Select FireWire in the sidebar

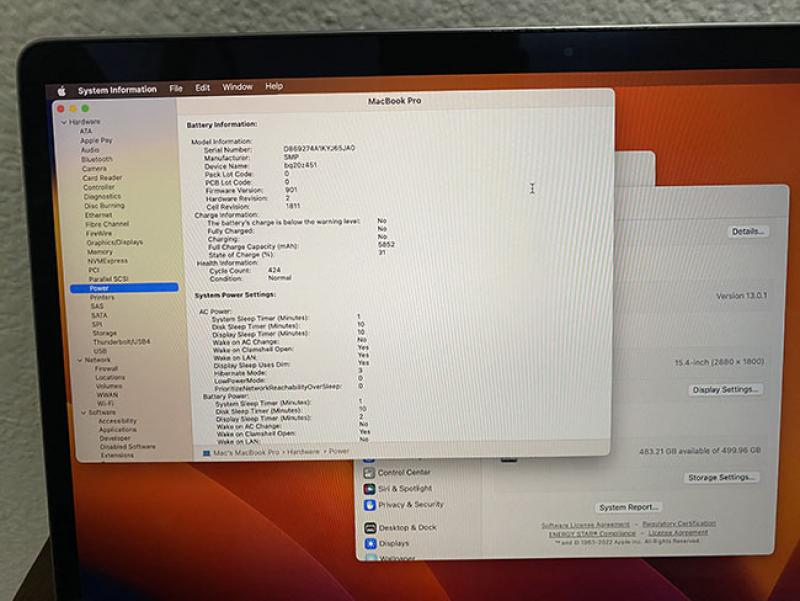(99, 233)
